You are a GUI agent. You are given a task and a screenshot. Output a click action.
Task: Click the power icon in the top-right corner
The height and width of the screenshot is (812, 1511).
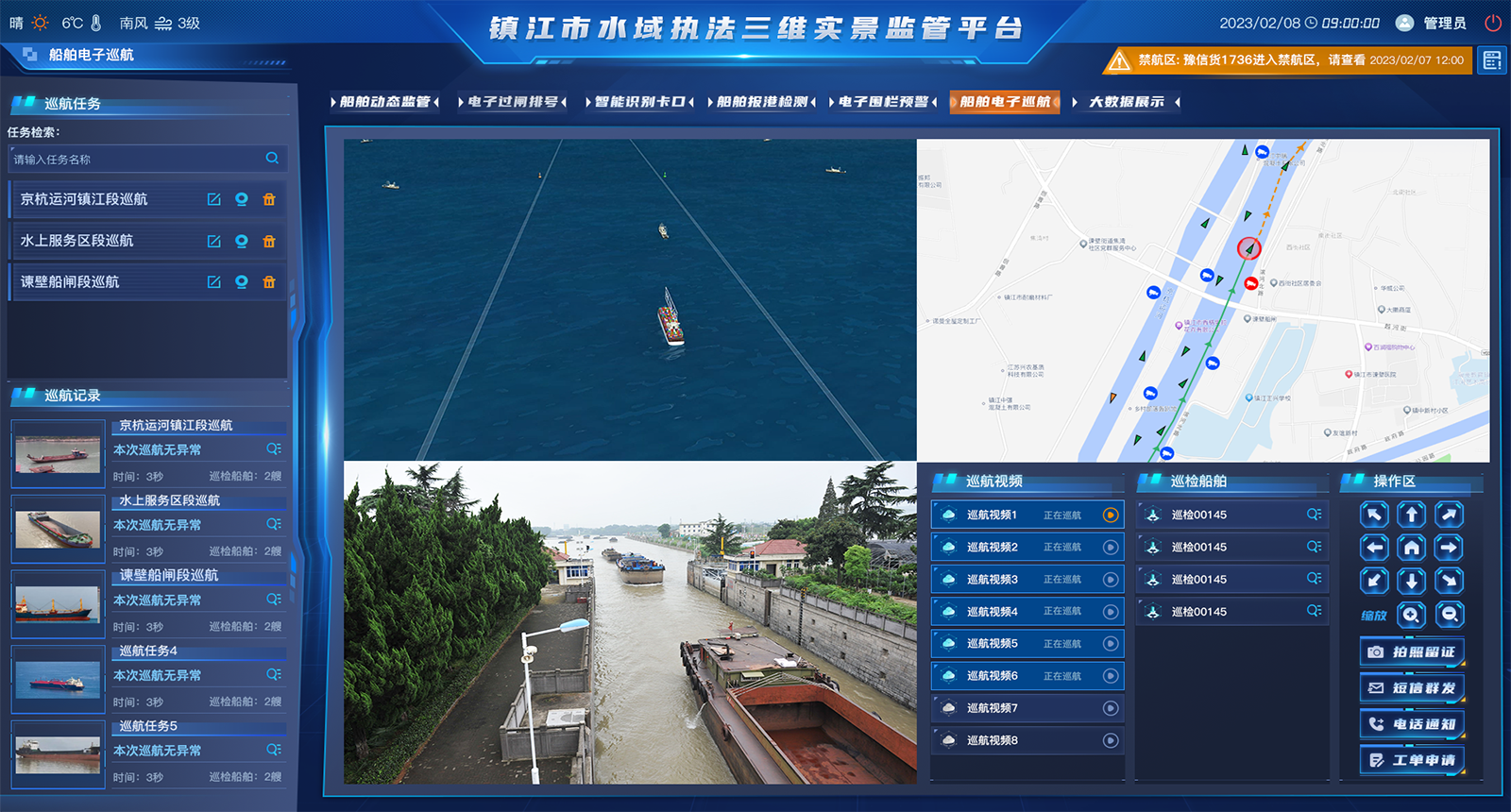click(x=1493, y=23)
